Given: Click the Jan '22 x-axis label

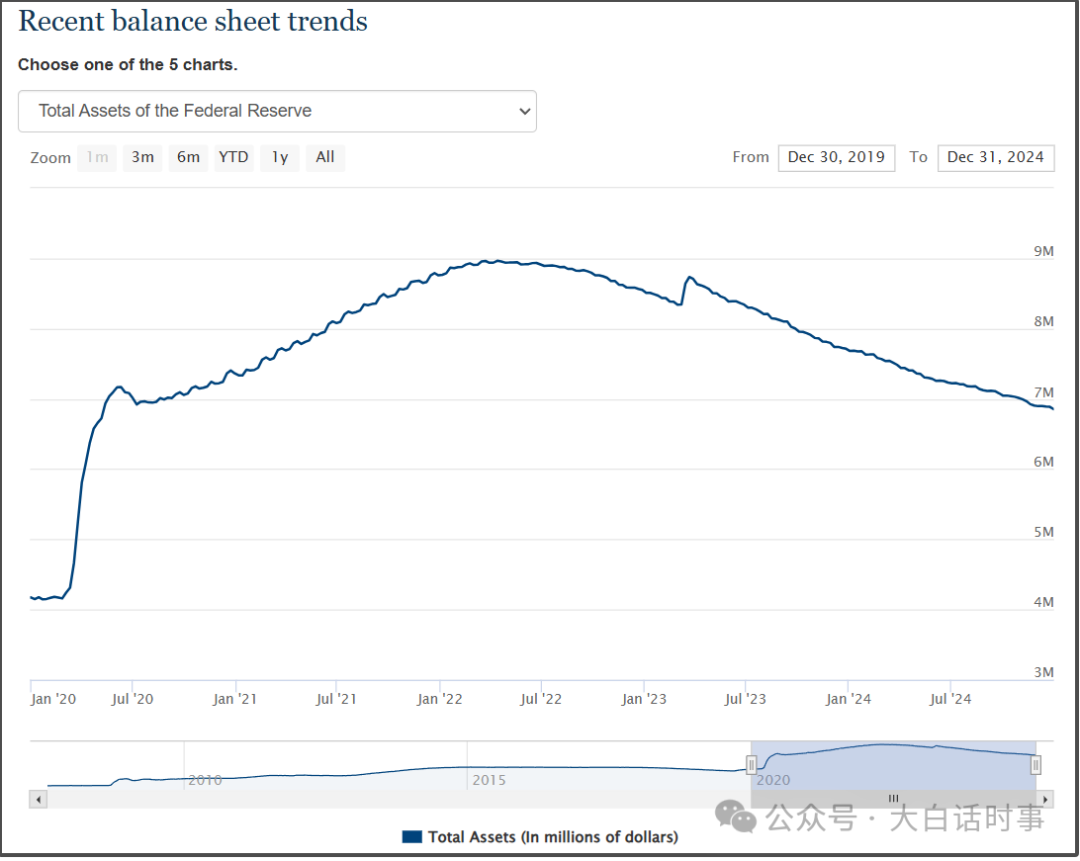Looking at the screenshot, I should click(x=440, y=699).
